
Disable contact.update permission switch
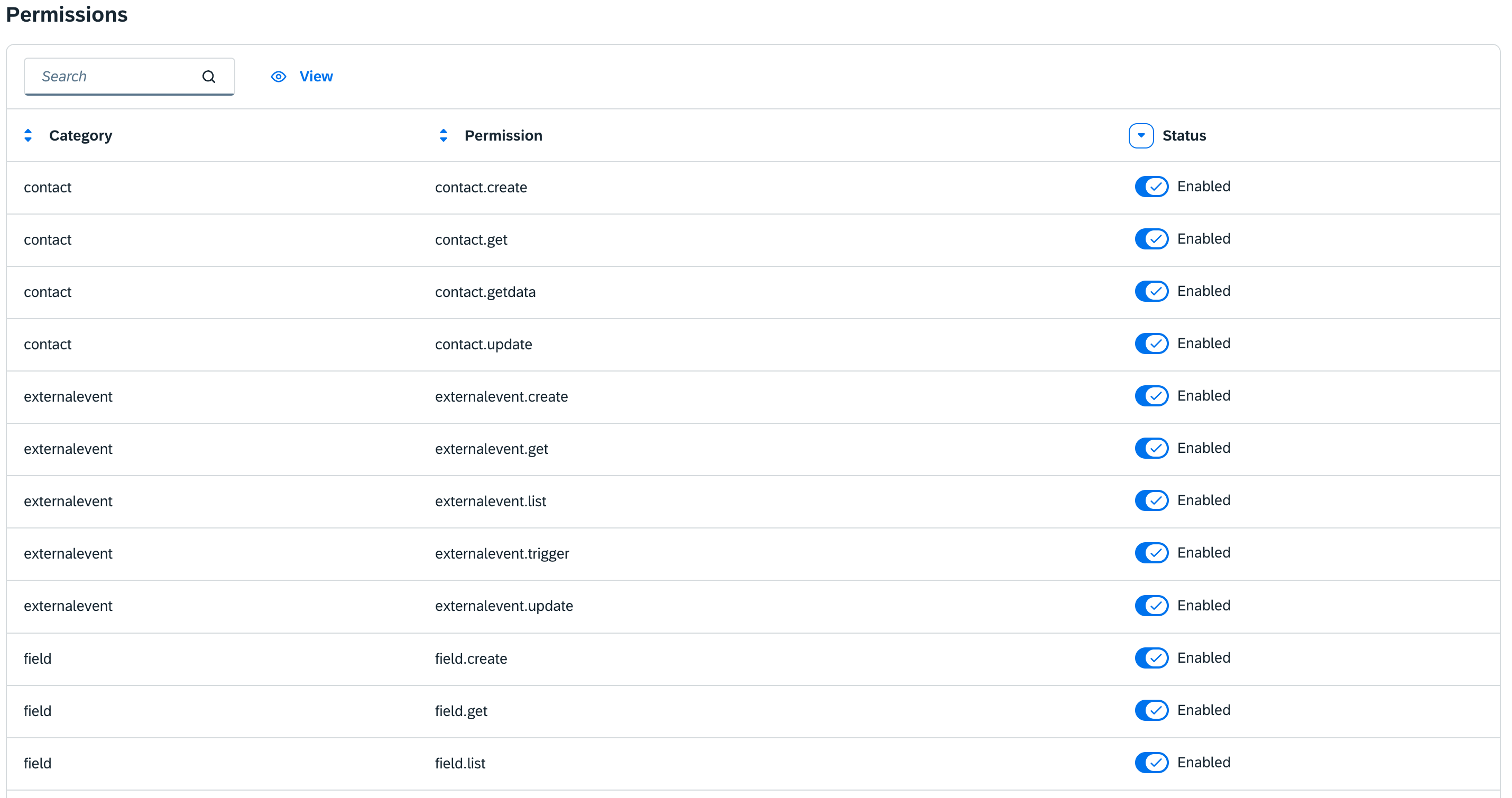click(x=1151, y=344)
